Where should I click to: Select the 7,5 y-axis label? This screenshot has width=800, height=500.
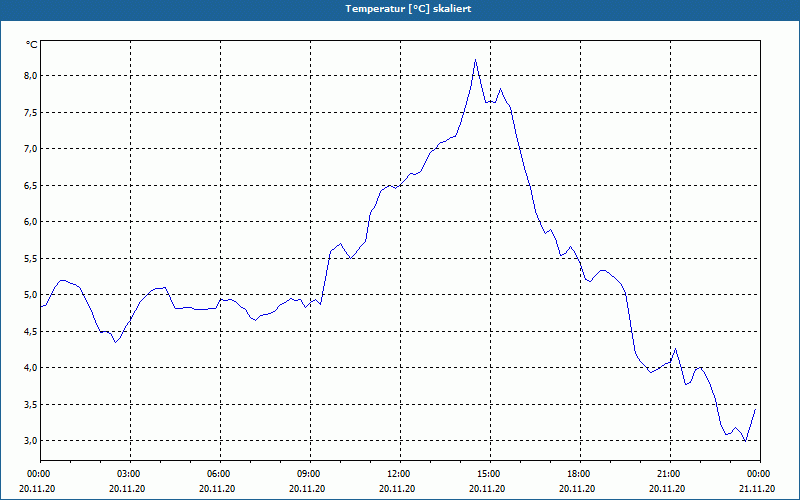pos(32,112)
